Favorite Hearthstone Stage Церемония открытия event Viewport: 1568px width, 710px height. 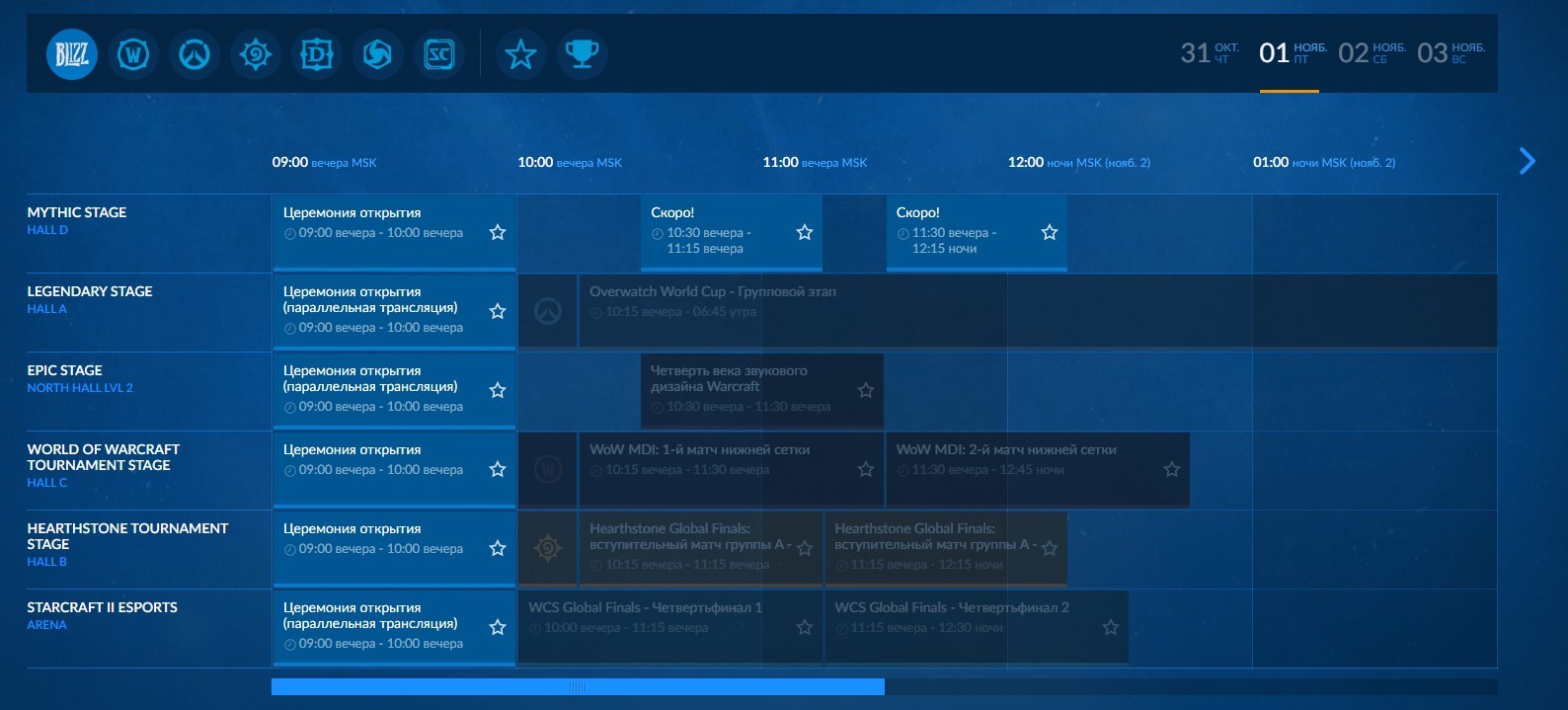498,548
